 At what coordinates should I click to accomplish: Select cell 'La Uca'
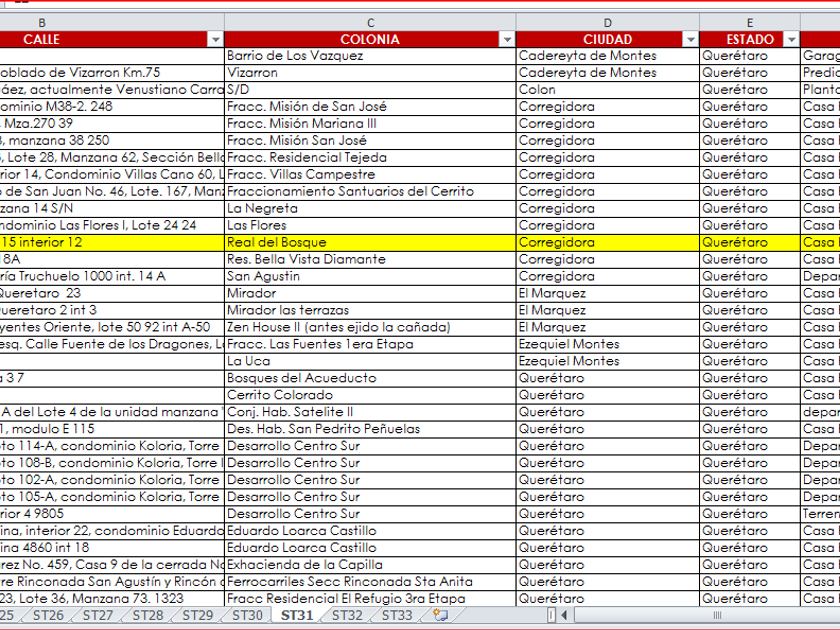point(370,361)
